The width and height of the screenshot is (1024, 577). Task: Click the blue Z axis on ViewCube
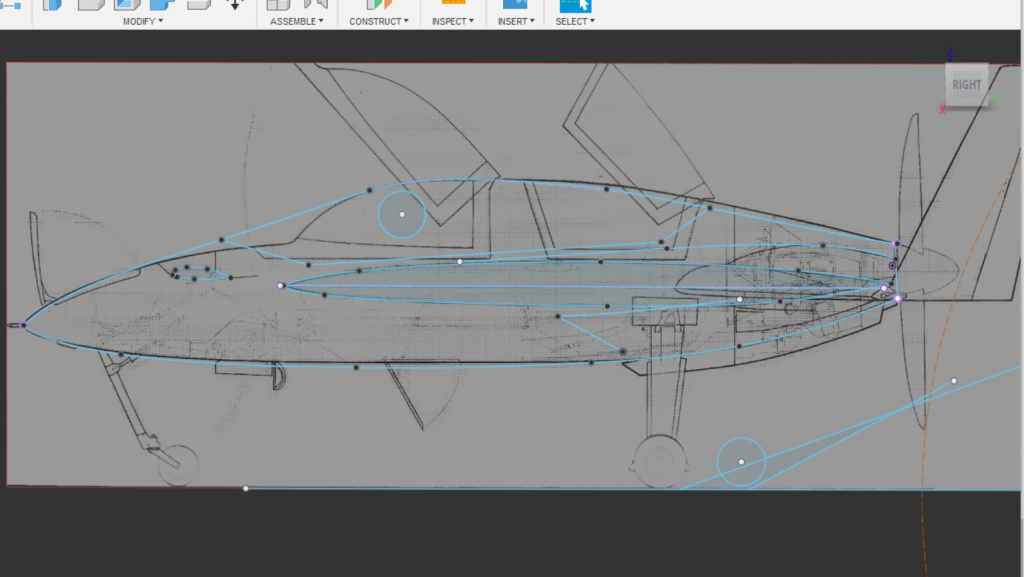pyautogui.click(x=950, y=53)
